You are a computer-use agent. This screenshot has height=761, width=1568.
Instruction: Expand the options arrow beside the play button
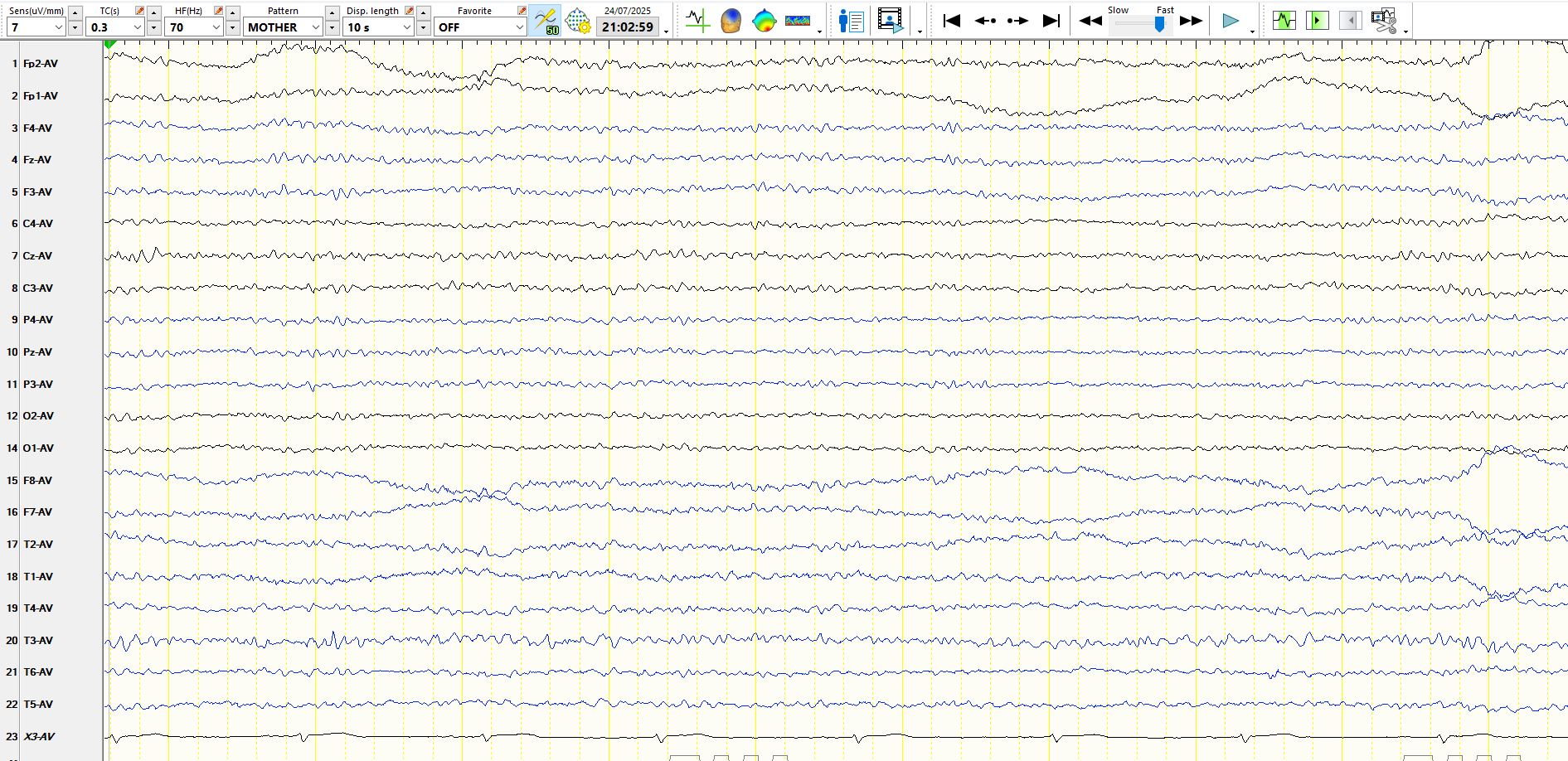1252,32
